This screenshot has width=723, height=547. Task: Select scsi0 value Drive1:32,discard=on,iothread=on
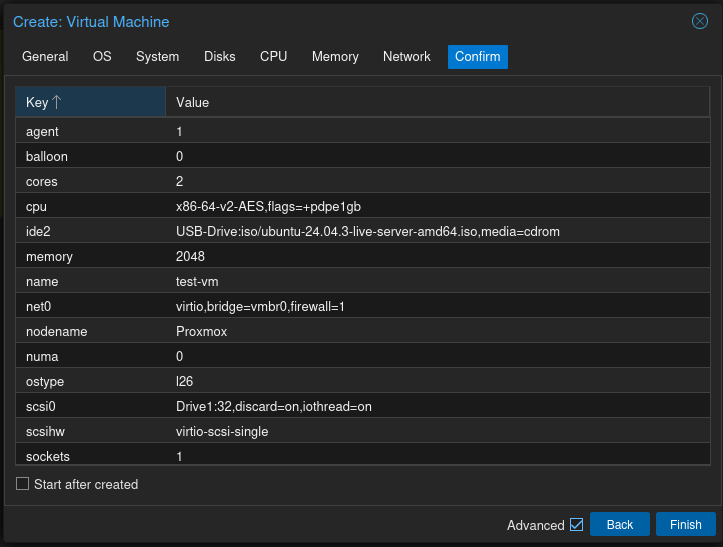pos(273,406)
